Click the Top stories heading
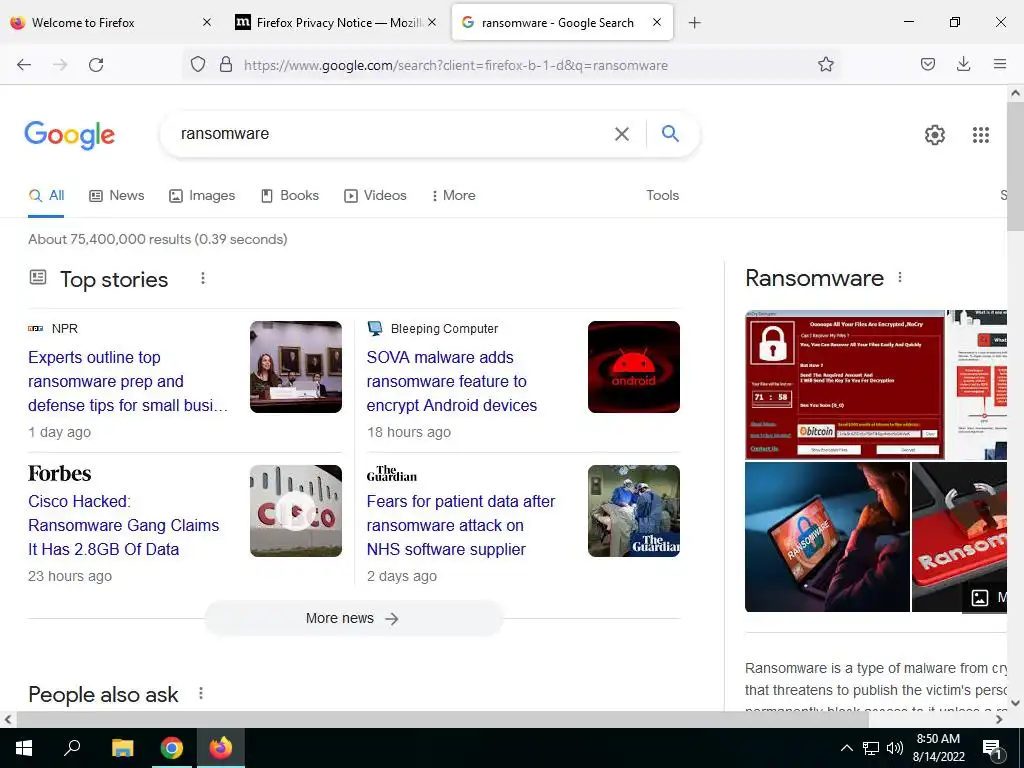The image size is (1024, 768). point(114,280)
